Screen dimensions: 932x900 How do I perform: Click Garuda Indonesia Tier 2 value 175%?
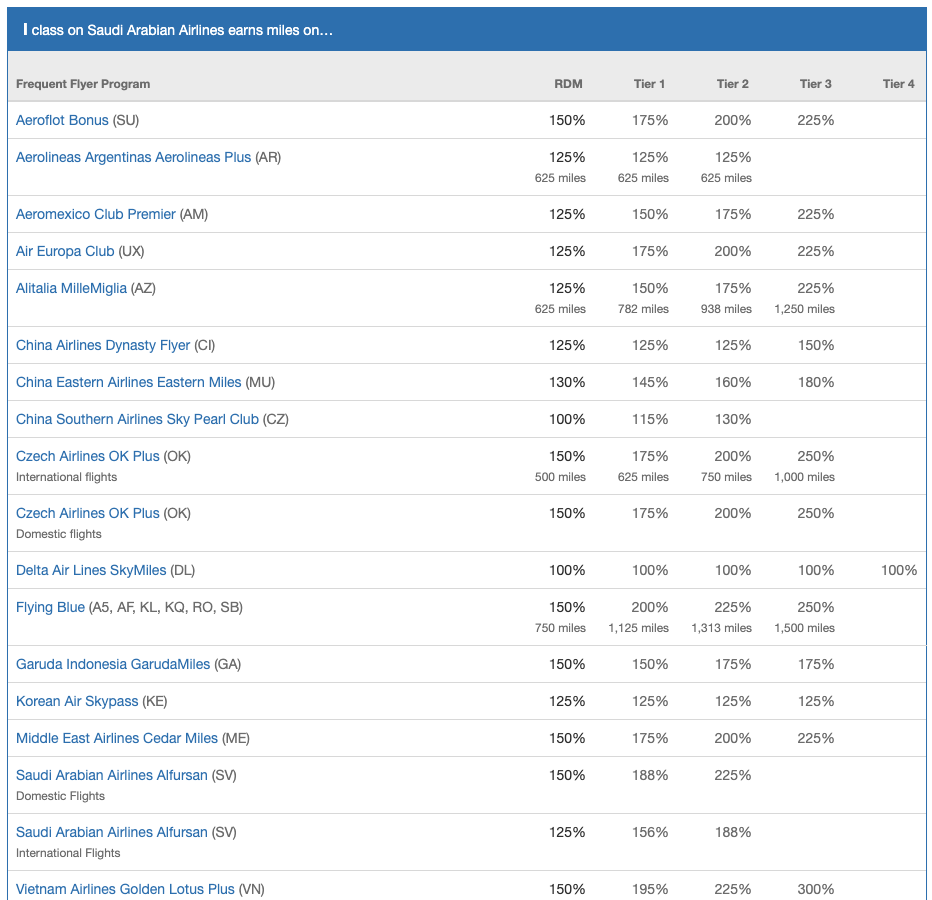coord(733,664)
